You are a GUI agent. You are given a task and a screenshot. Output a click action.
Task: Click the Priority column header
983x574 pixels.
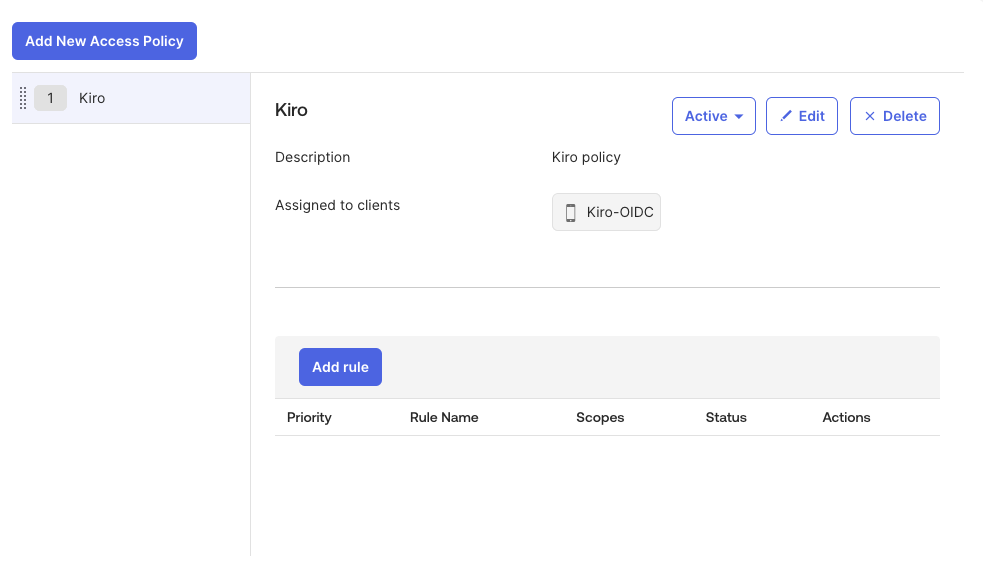click(309, 417)
